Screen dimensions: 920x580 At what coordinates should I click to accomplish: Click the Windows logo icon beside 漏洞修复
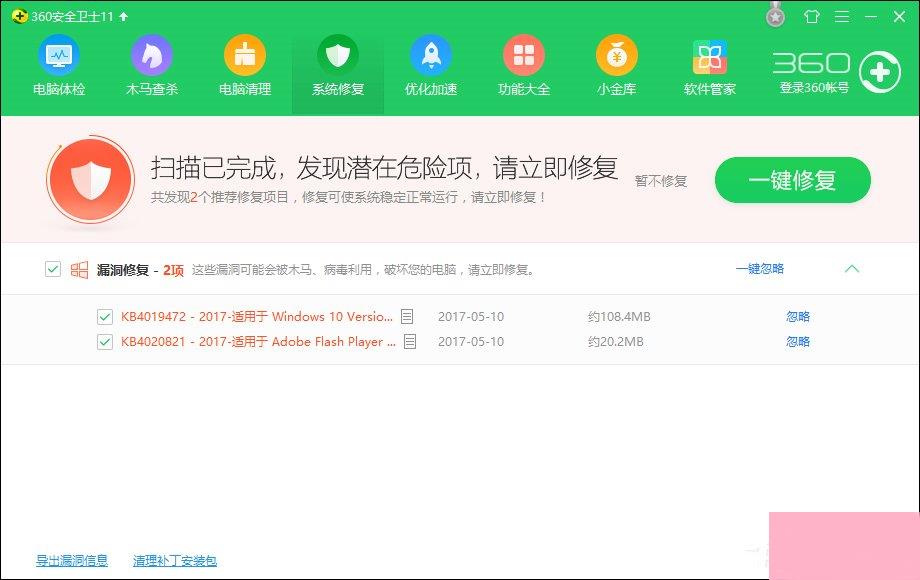click(x=79, y=270)
